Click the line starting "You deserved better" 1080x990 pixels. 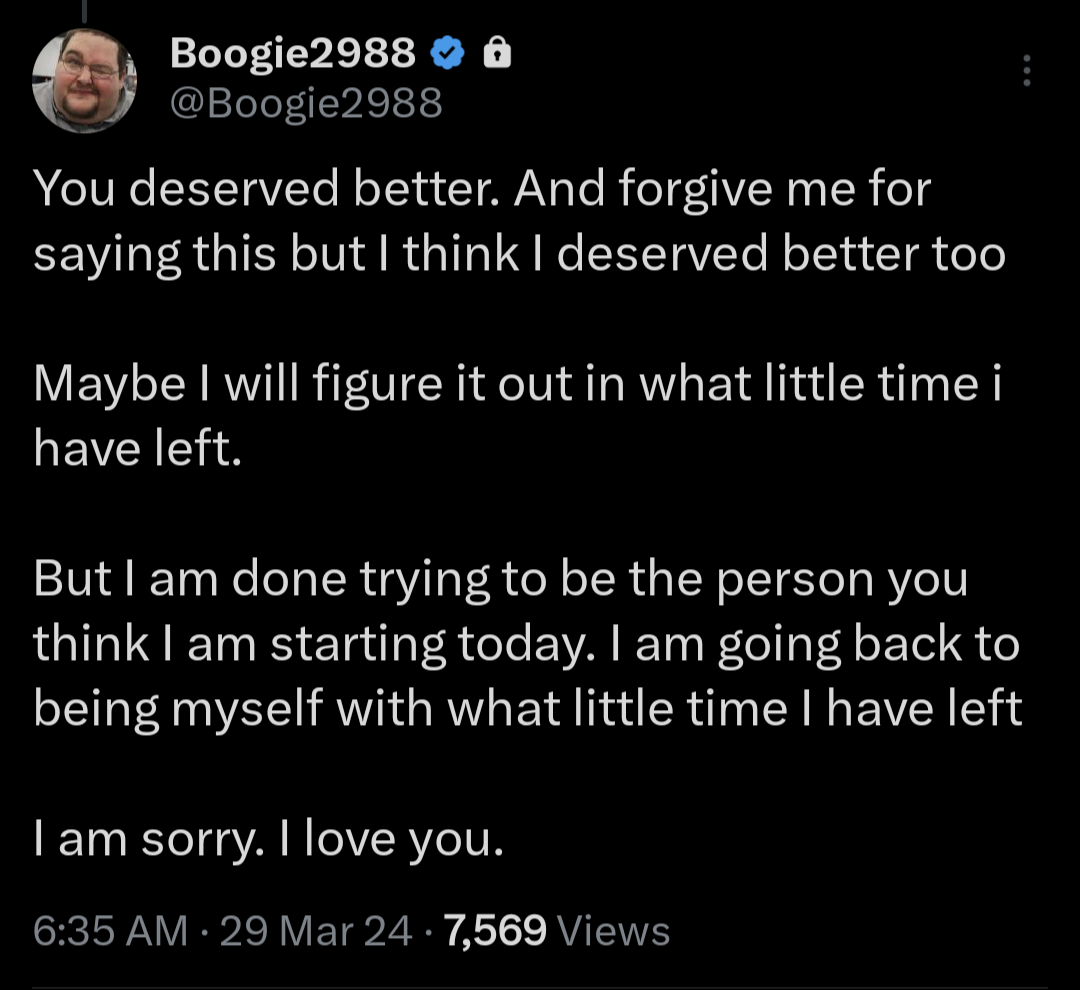click(482, 189)
